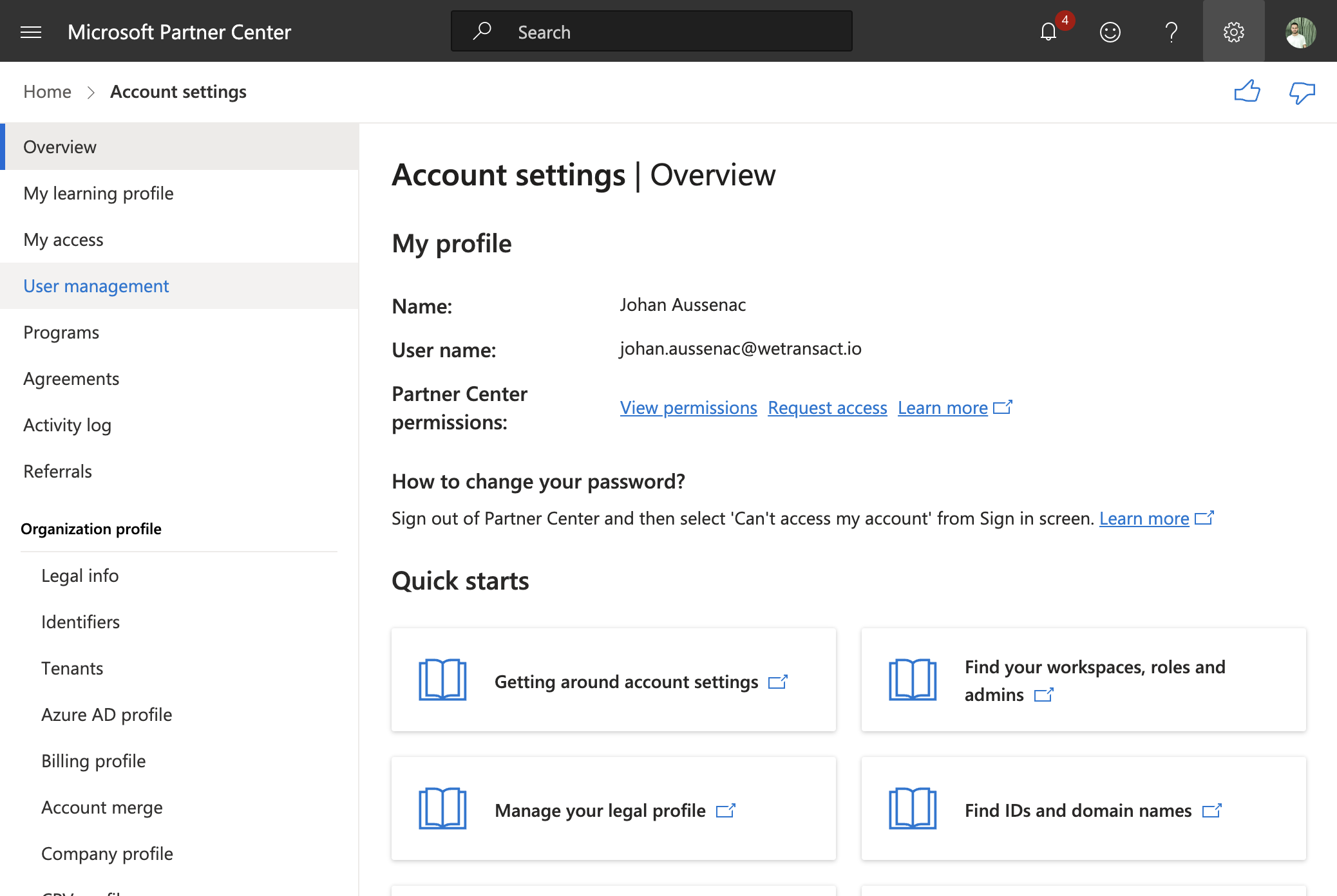Click external-link icon on Getting around card

[x=778, y=682]
